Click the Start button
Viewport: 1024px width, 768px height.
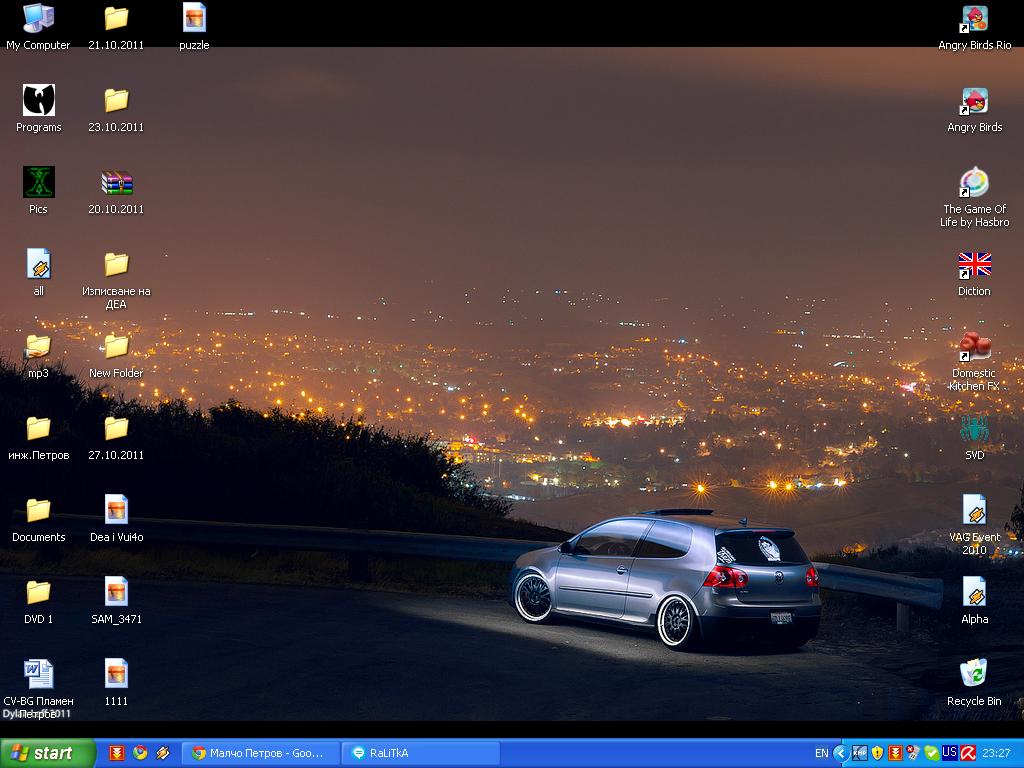click(47, 753)
